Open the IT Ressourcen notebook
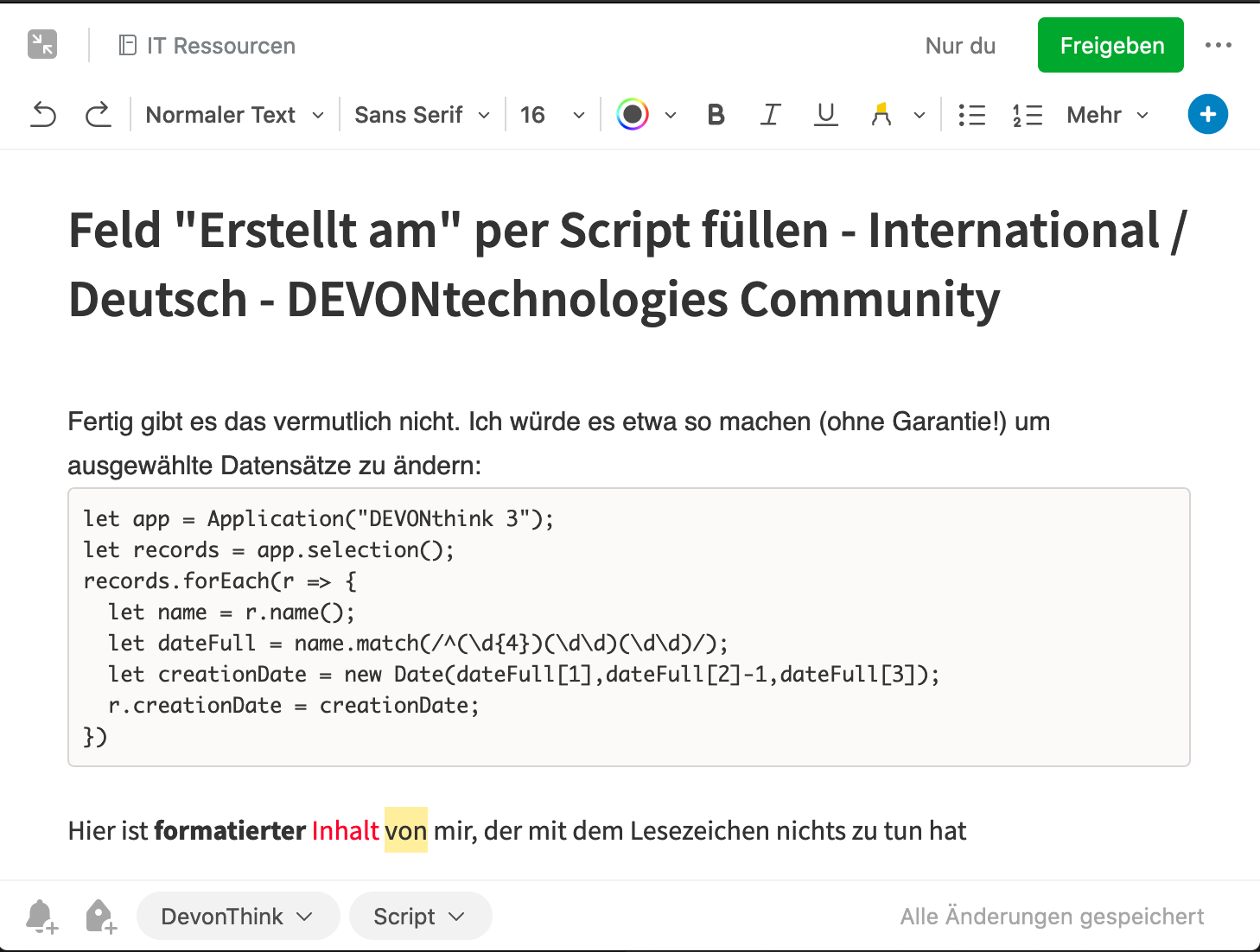Viewport: 1260px width, 952px height. tap(207, 46)
